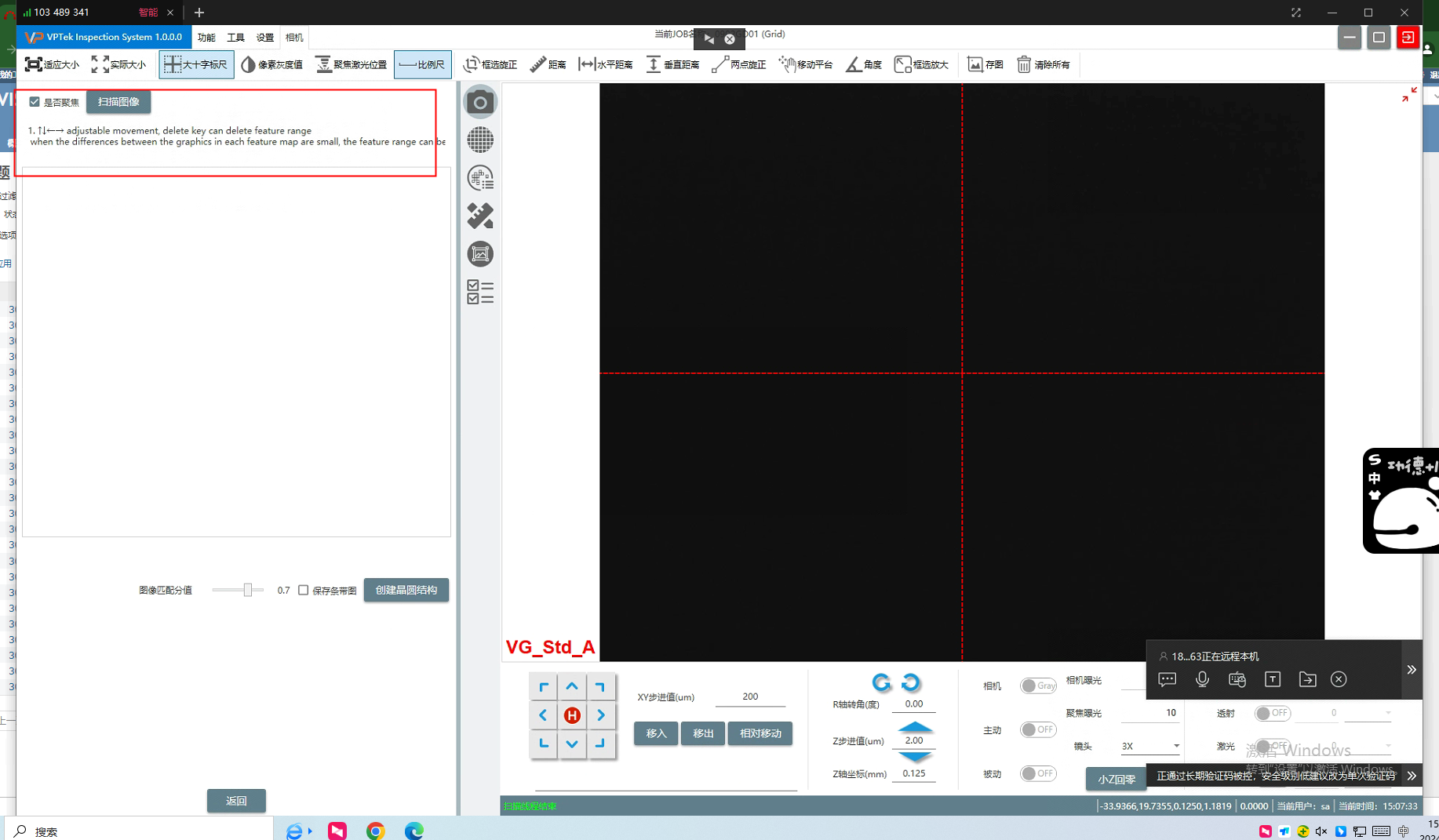The height and width of the screenshot is (840, 1439).
Task: Select the 距离 distance ruler tool
Action: click(x=548, y=64)
